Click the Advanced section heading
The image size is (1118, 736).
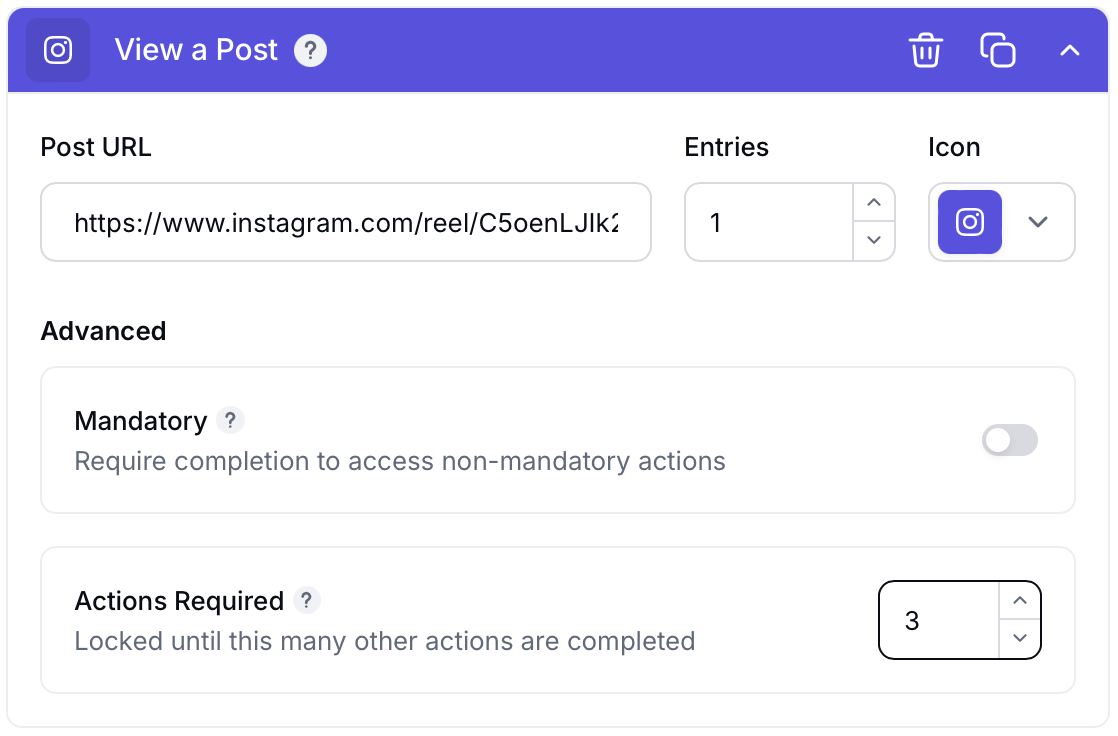tap(103, 331)
